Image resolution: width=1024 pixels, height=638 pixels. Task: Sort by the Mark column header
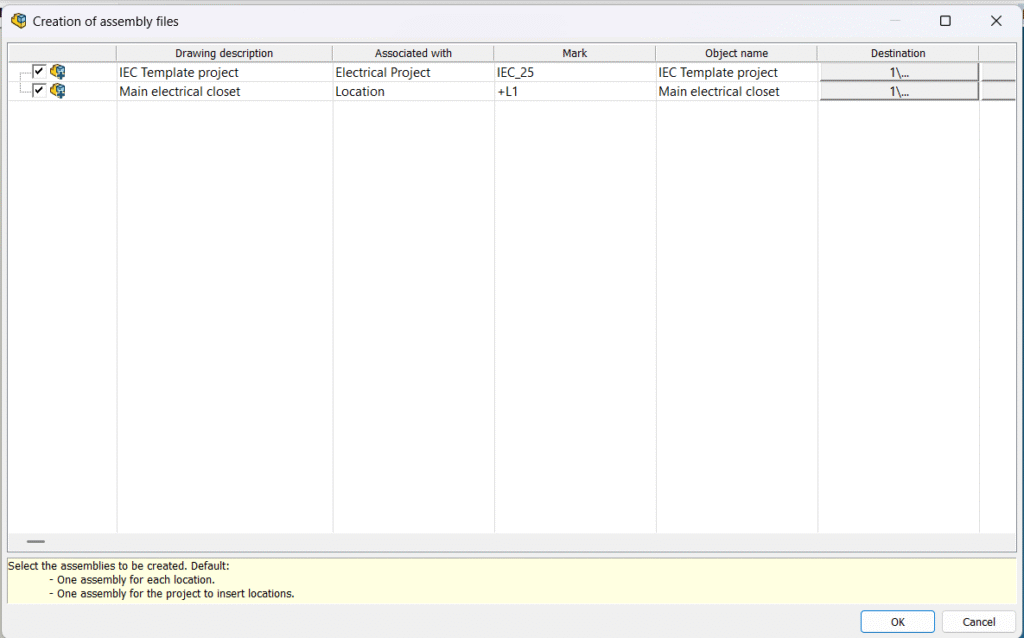[574, 53]
